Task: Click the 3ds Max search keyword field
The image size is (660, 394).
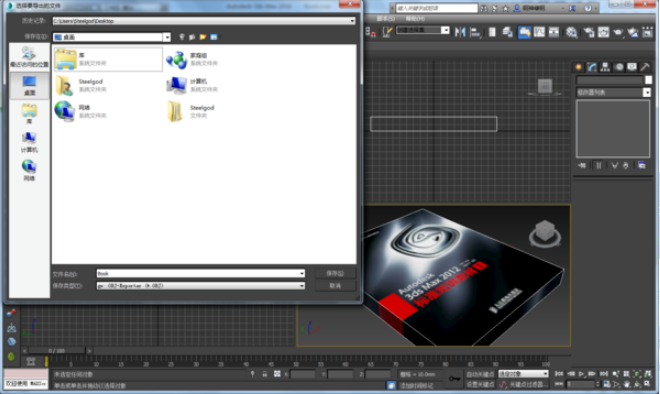Action: tap(436, 8)
